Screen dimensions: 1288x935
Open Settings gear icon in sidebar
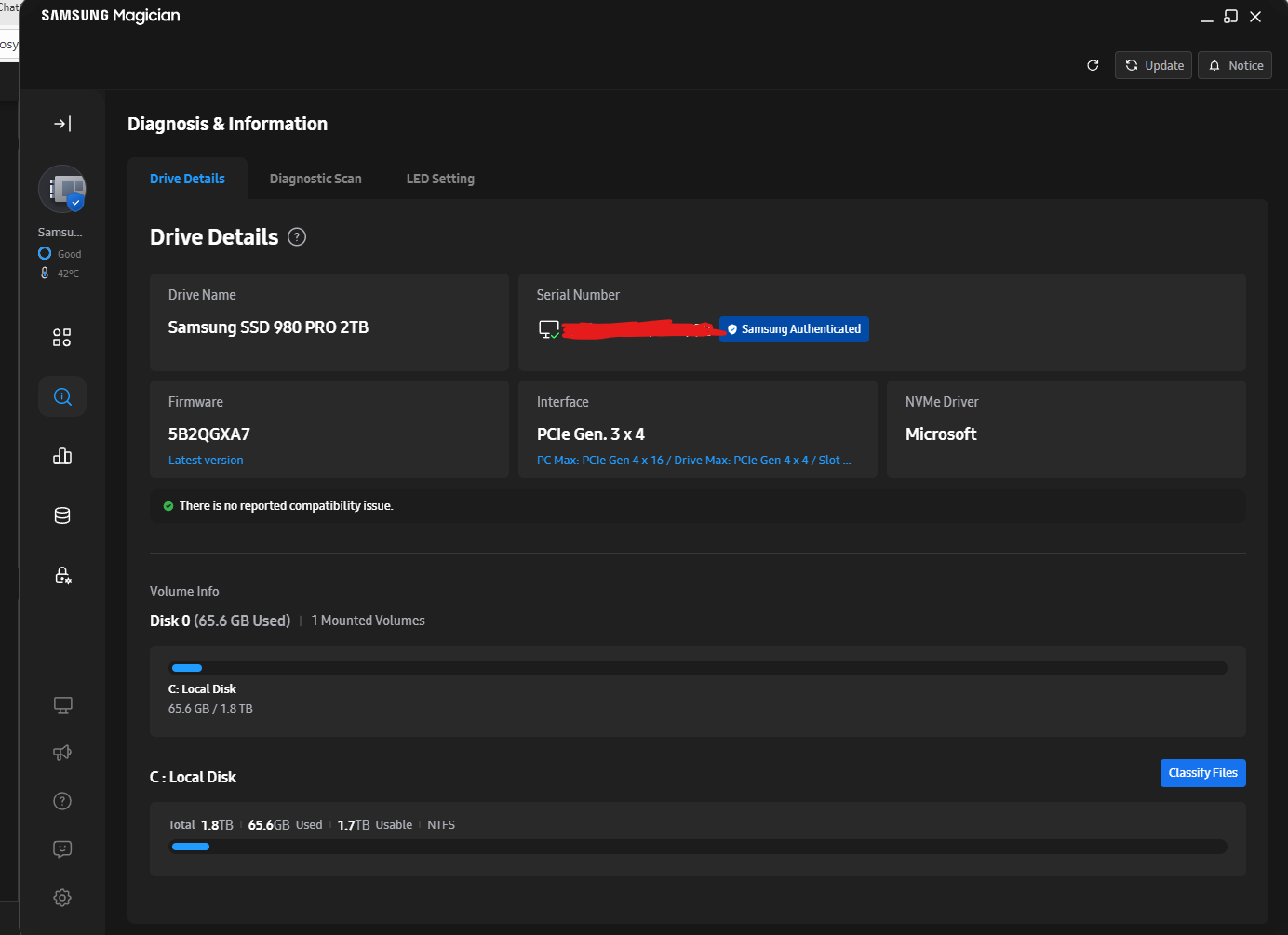coord(62,898)
